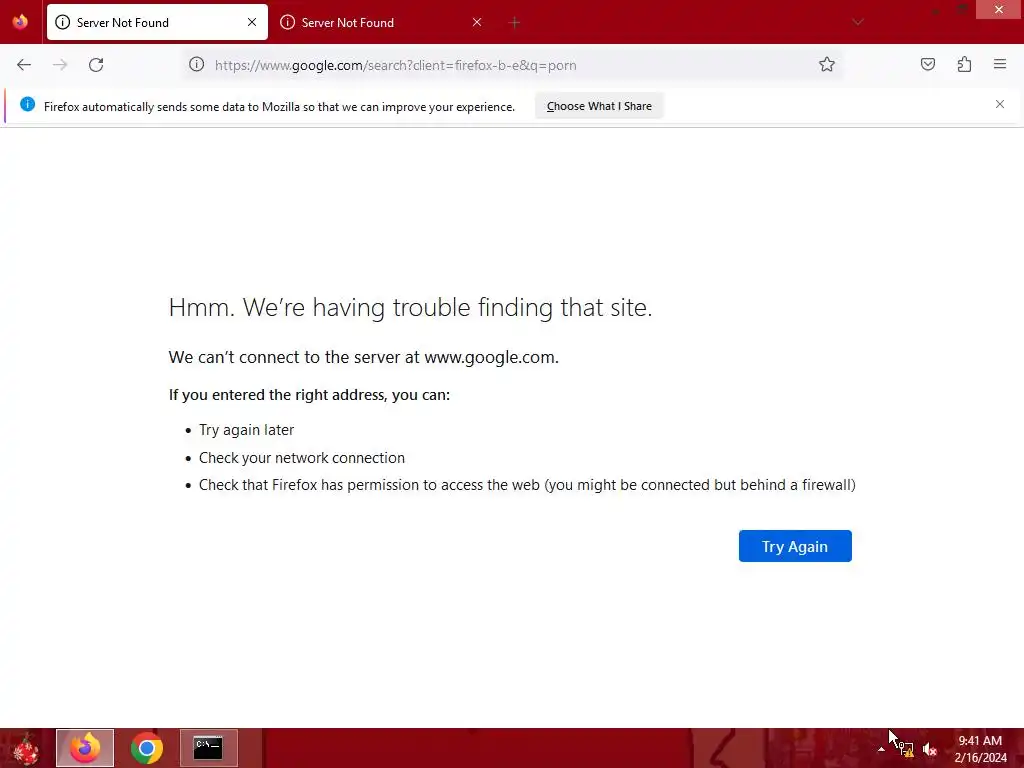The image size is (1024, 768).
Task: Open the clock showing 9:41 AM
Action: 980,749
